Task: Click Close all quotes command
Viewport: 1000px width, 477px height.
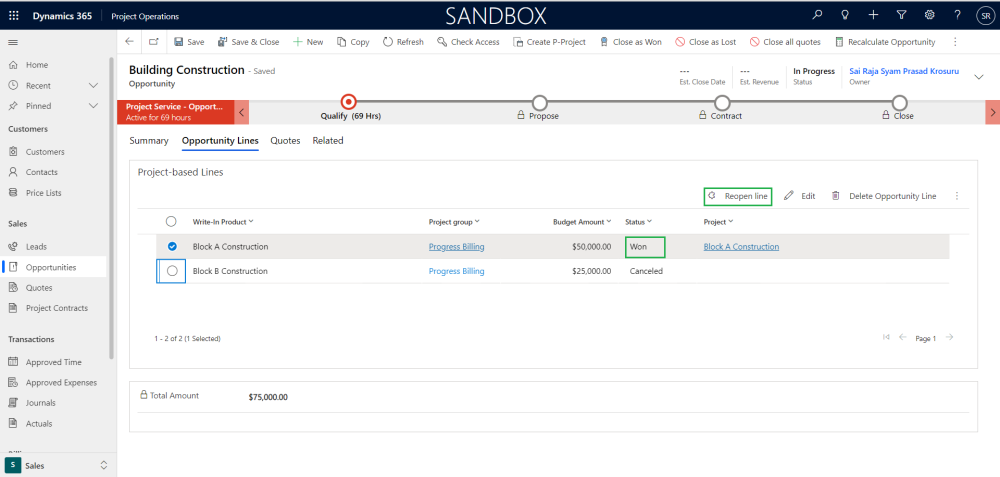Action: (785, 42)
